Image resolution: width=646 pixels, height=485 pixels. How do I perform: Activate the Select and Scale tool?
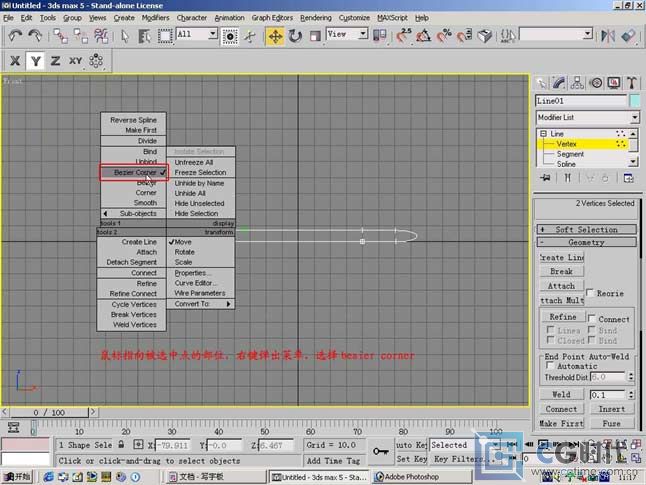[315, 36]
